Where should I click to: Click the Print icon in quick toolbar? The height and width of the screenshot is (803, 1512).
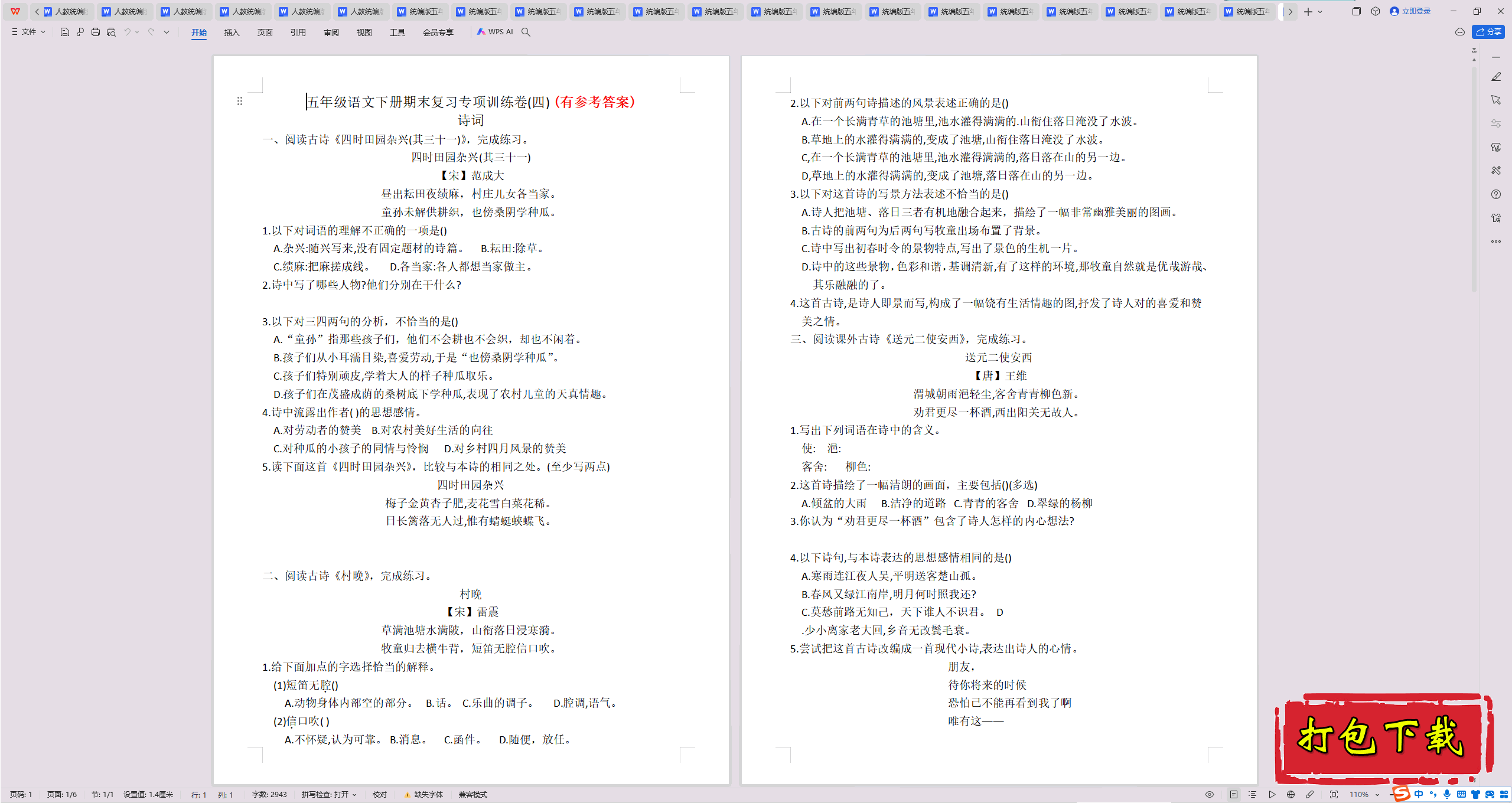tap(96, 32)
